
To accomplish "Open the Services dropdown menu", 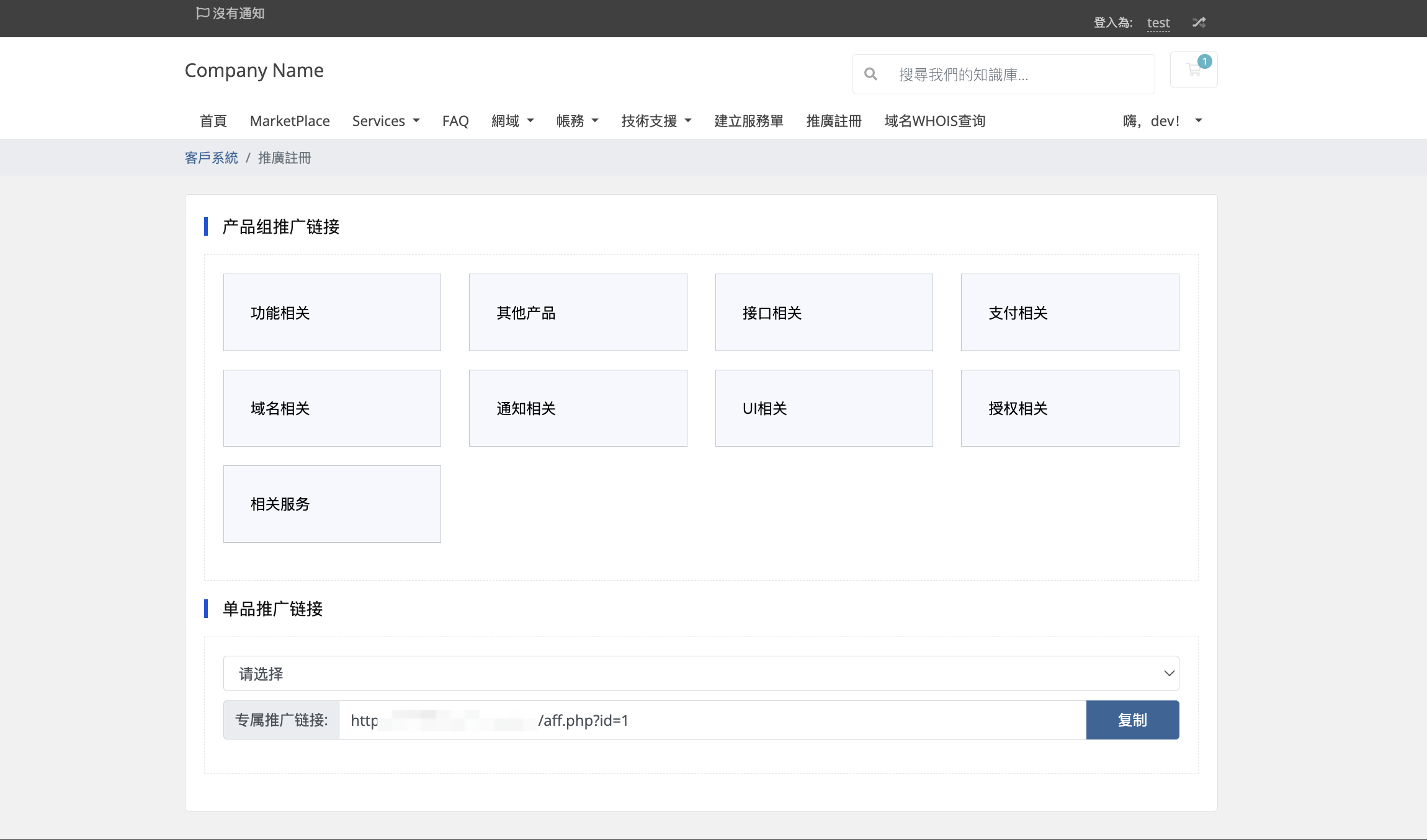I will pos(385,121).
